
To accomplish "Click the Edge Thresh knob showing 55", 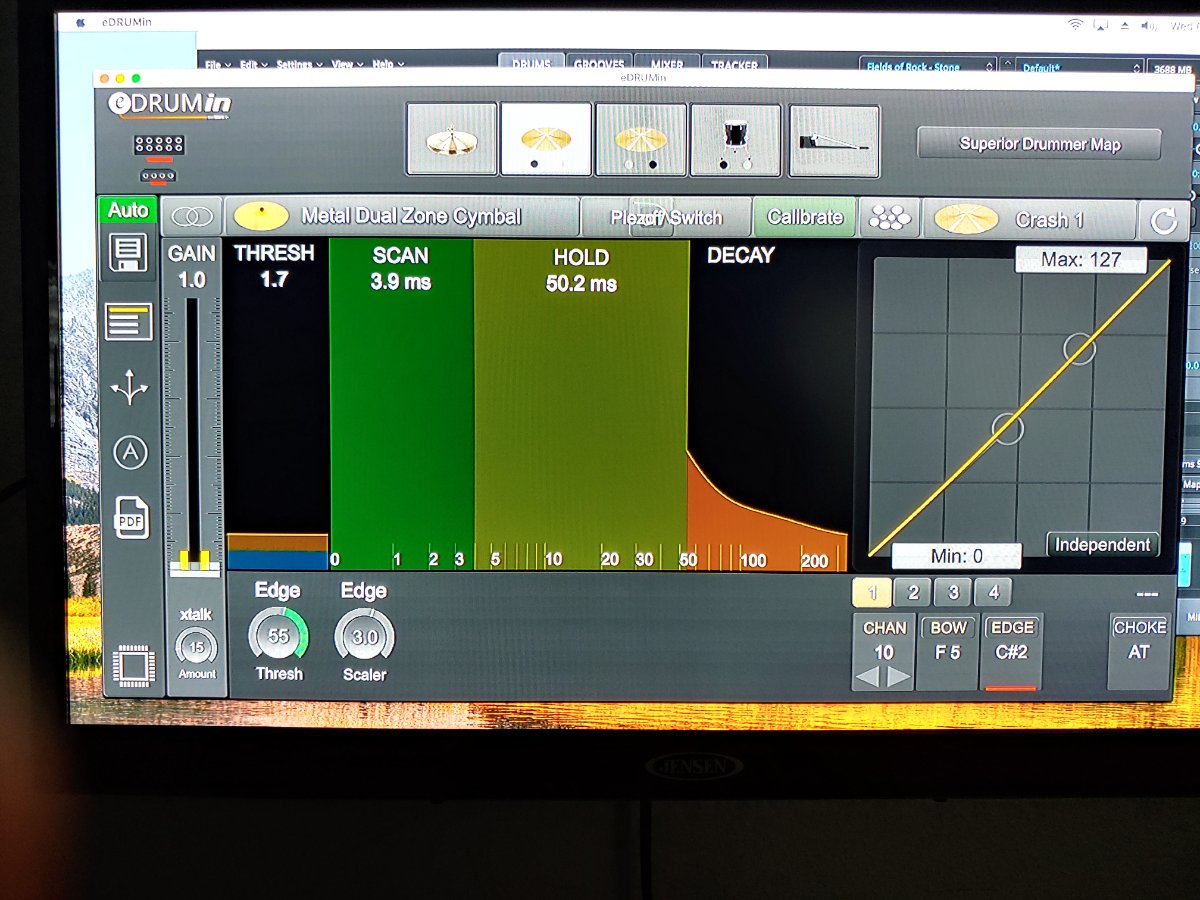I will pos(279,636).
